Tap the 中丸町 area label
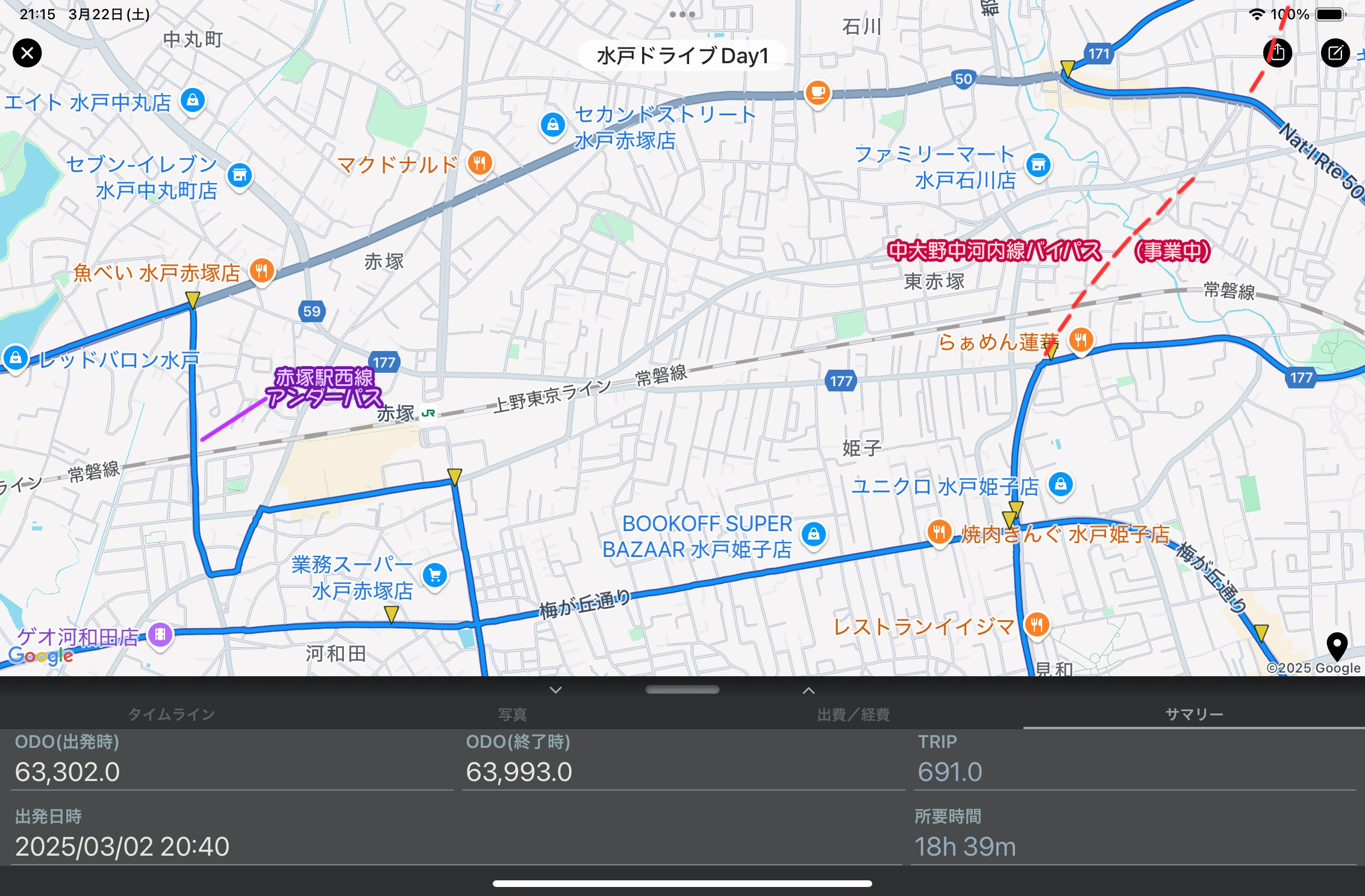 pyautogui.click(x=193, y=40)
